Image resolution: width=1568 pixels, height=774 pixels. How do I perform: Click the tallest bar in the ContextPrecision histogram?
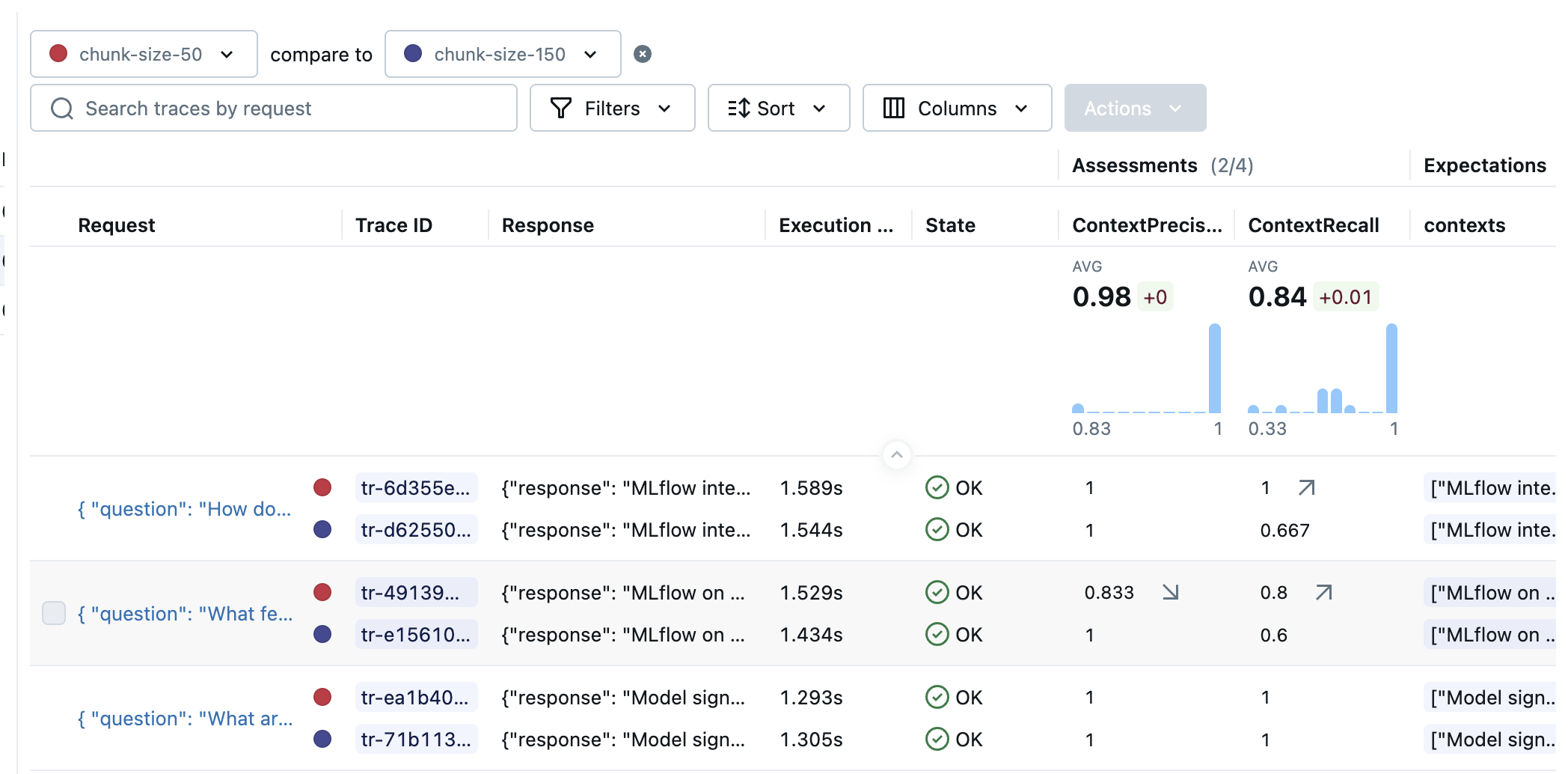1214,367
